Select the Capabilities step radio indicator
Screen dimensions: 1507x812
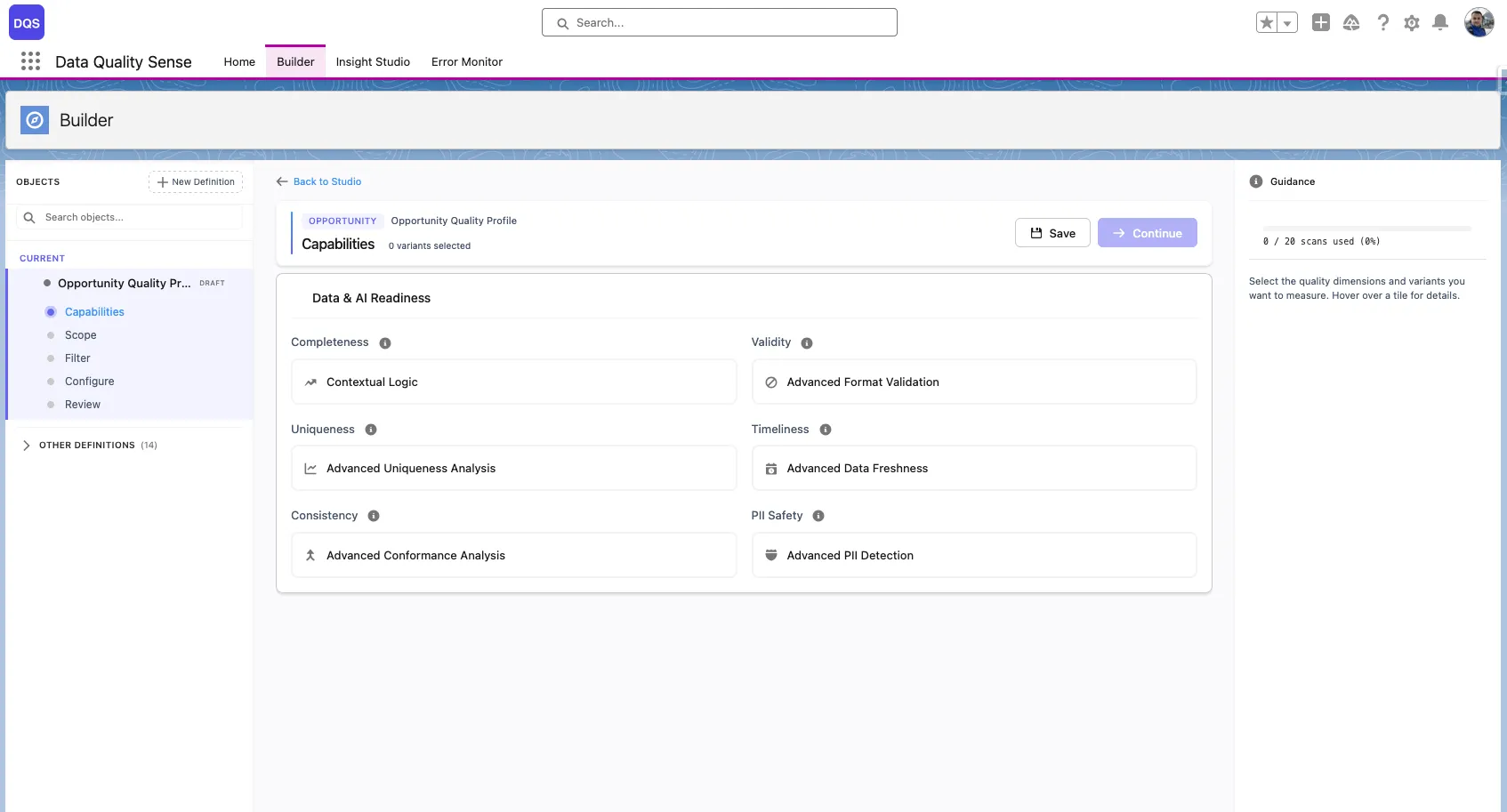50,311
